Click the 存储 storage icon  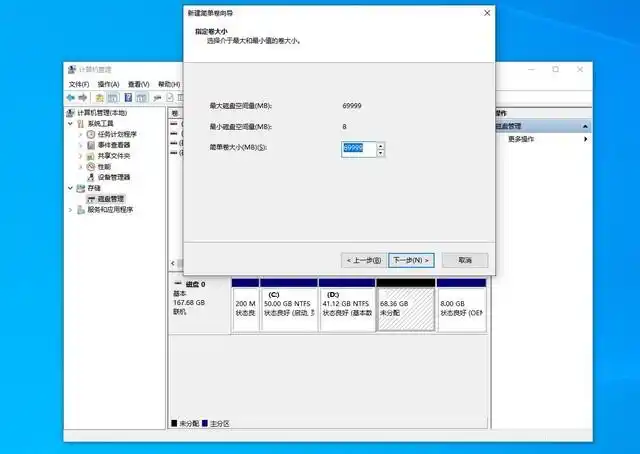81,188
